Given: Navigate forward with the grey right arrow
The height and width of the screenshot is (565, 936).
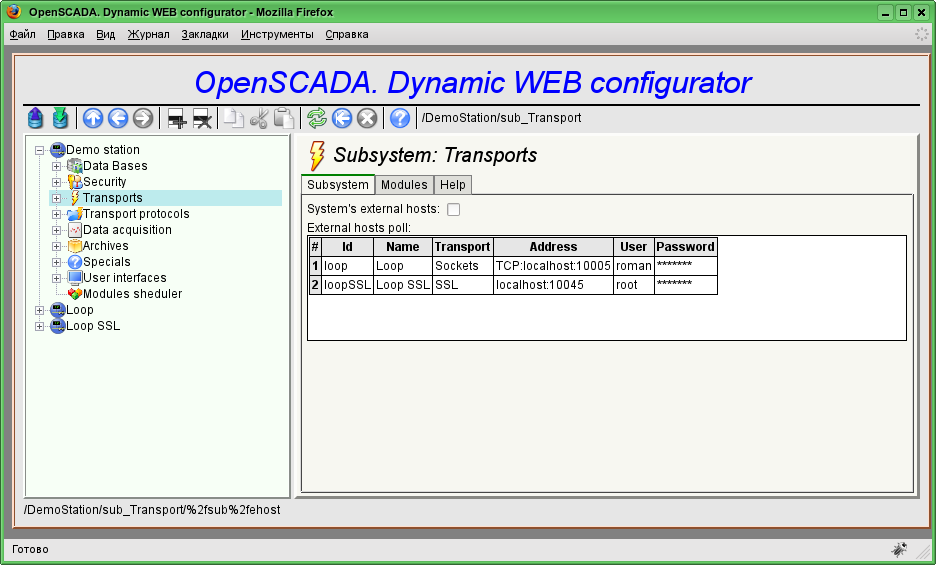Looking at the screenshot, I should [x=143, y=118].
